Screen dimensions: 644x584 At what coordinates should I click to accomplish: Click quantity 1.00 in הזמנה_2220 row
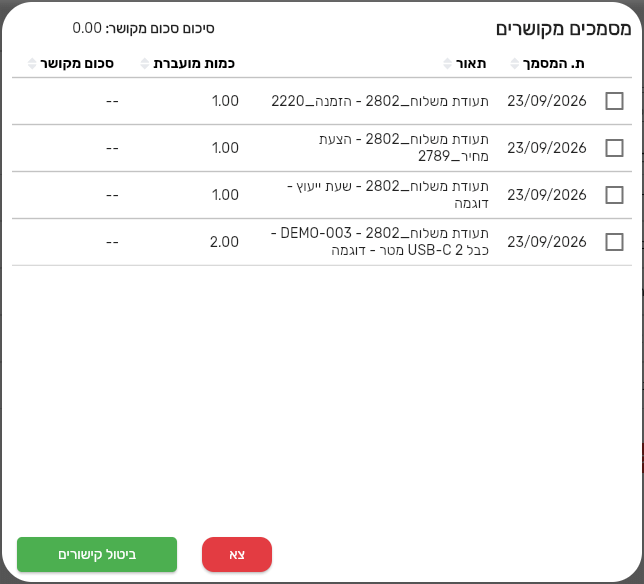tap(225, 101)
